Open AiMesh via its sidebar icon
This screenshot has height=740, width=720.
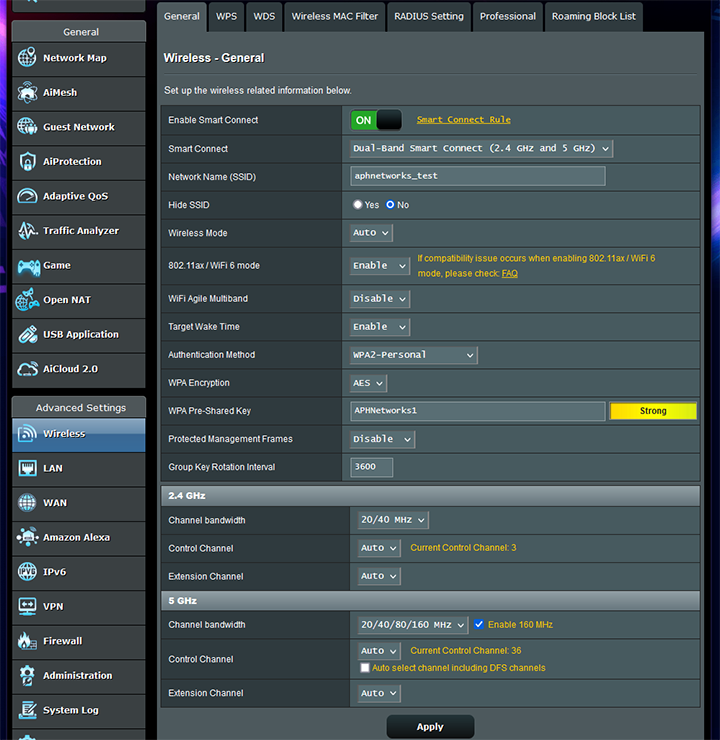pos(27,93)
